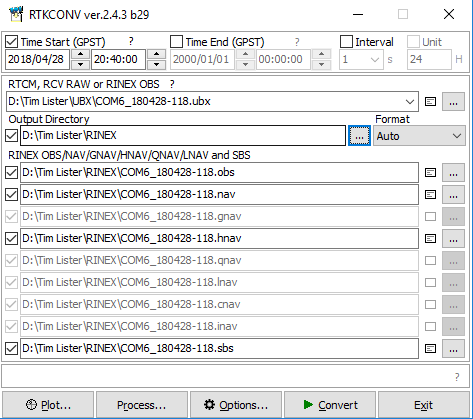Viewport: 473px width, 419px height.
Task: Uncheck the Time Start (GPST) checkbox
Action: click(11, 42)
